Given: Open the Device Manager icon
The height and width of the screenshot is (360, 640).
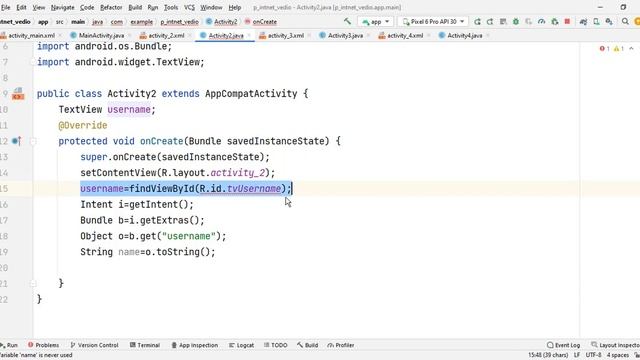Looking at the screenshot, I should tap(596, 22).
